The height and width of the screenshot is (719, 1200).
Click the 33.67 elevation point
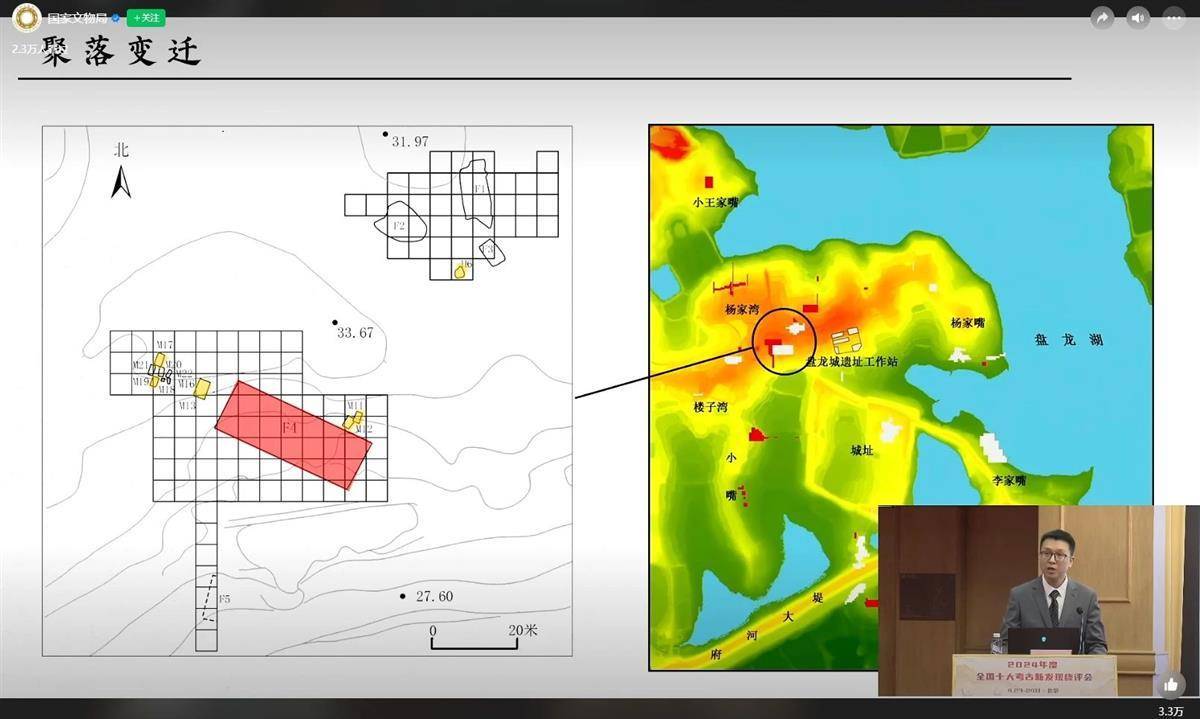(x=354, y=331)
